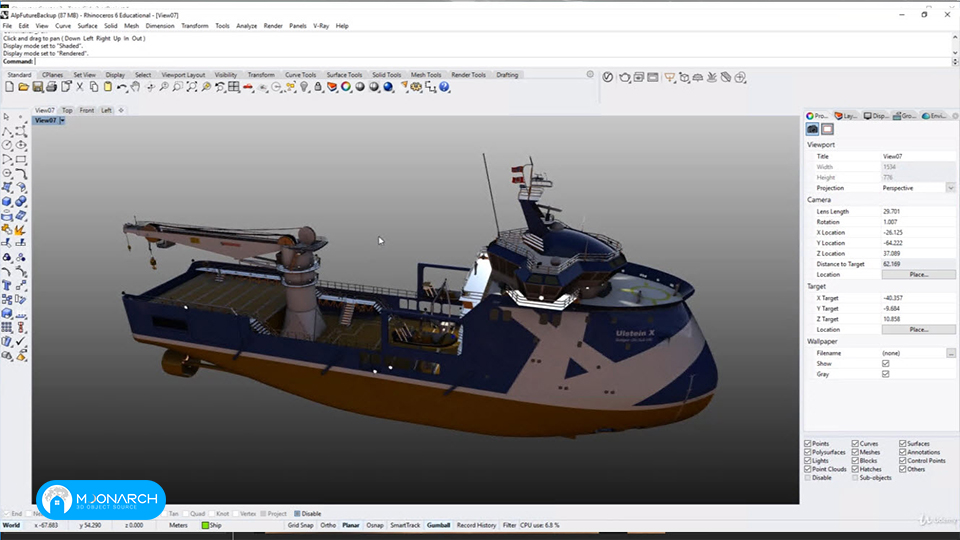The width and height of the screenshot is (960, 540).
Task: Select the Text object tool in sidebar
Action: pos(7,286)
